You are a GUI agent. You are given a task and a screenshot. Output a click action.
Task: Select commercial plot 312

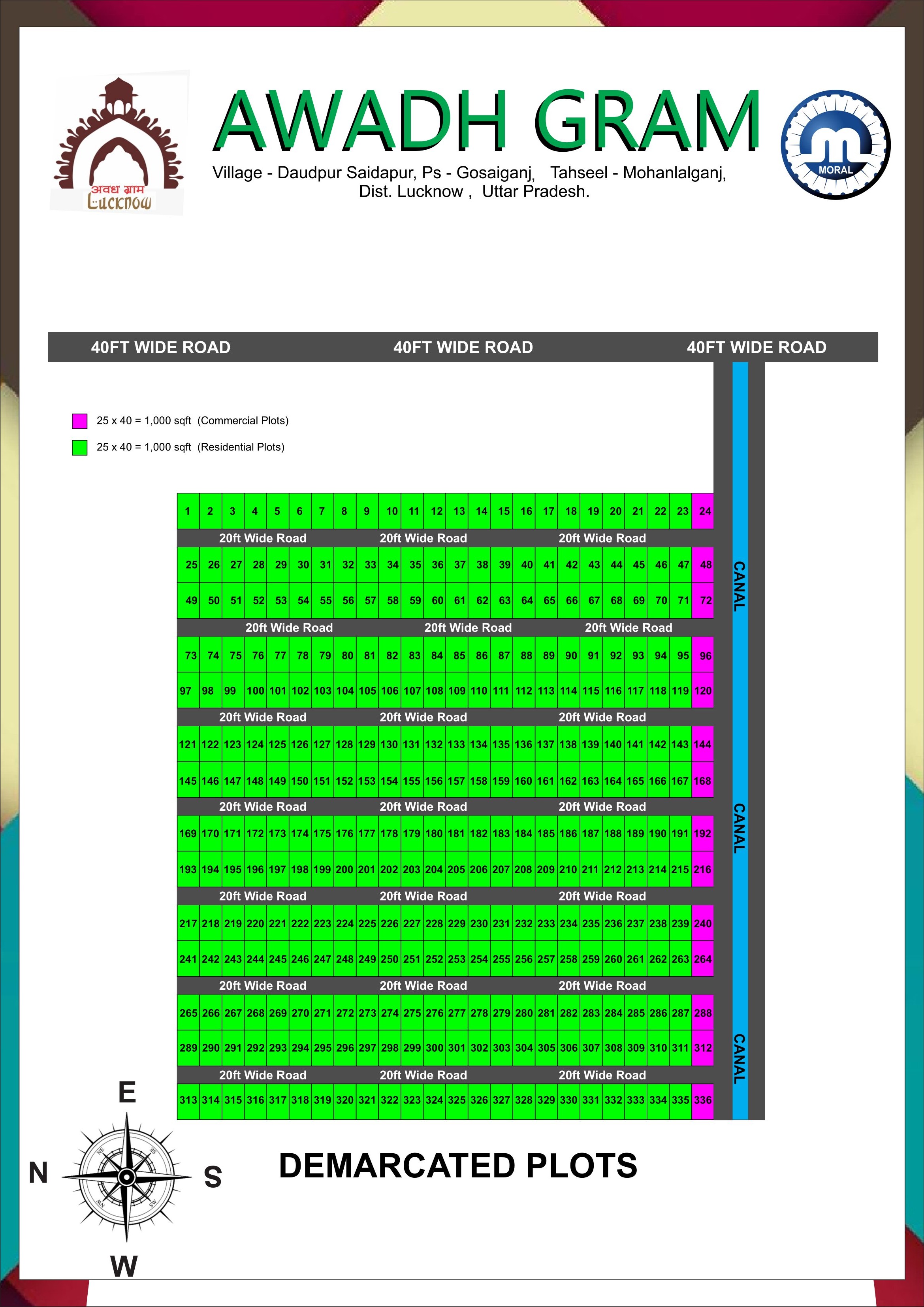pyautogui.click(x=702, y=1048)
